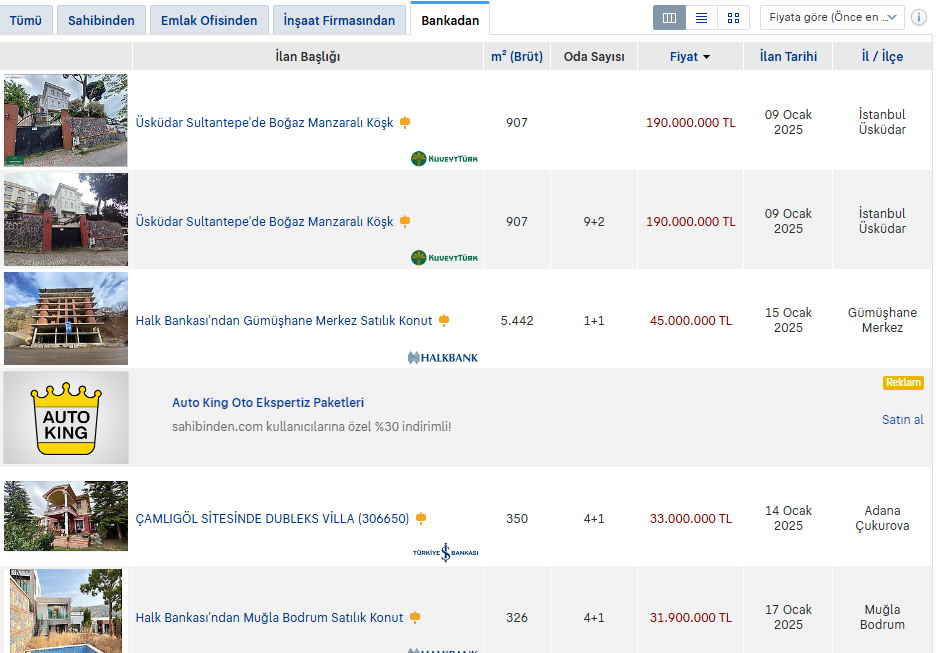Open the ÇAMLIGÖL villa photo thumbnail
This screenshot has width=938, height=653.
(x=66, y=516)
